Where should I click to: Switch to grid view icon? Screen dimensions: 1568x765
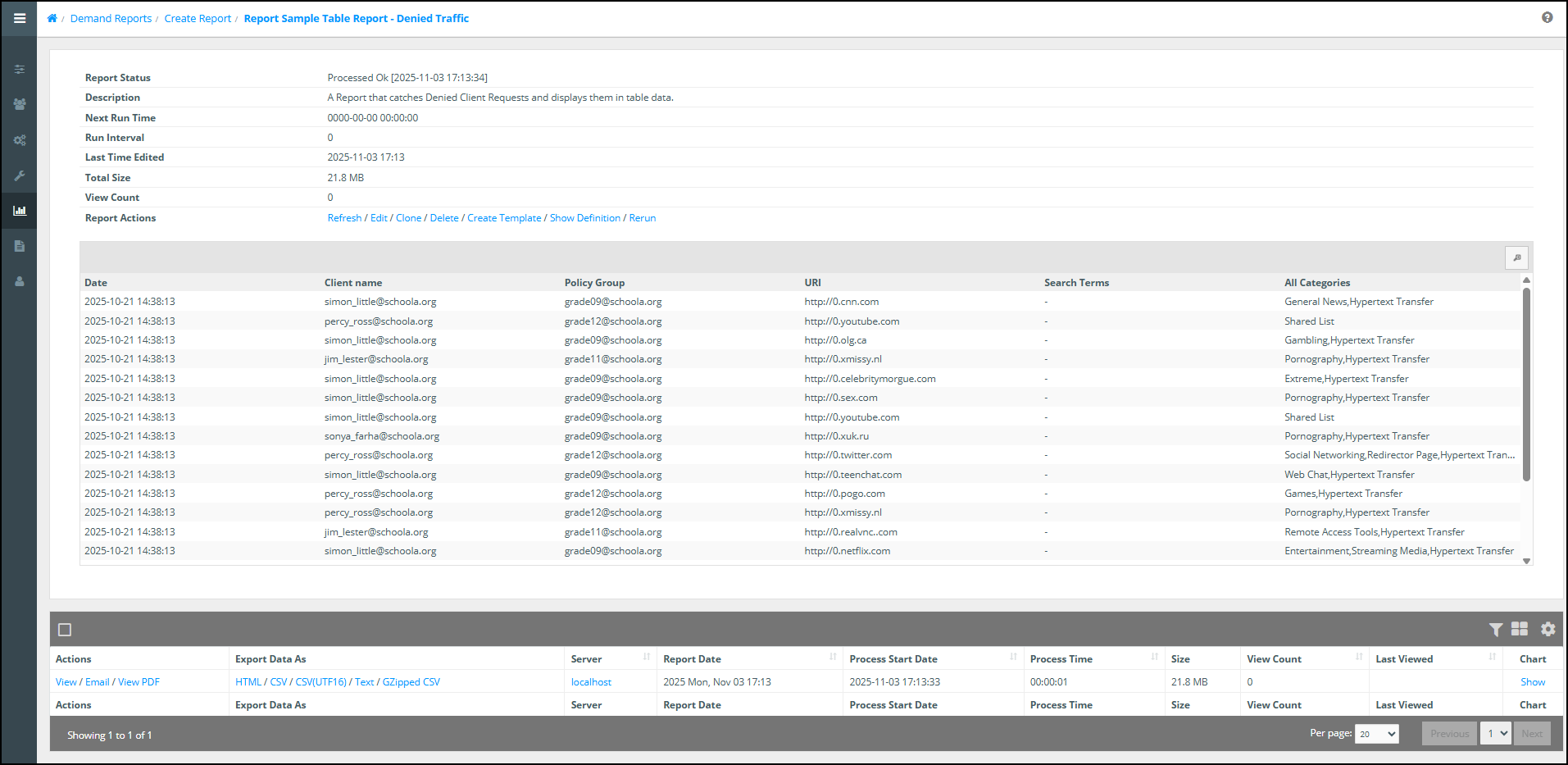1520,629
